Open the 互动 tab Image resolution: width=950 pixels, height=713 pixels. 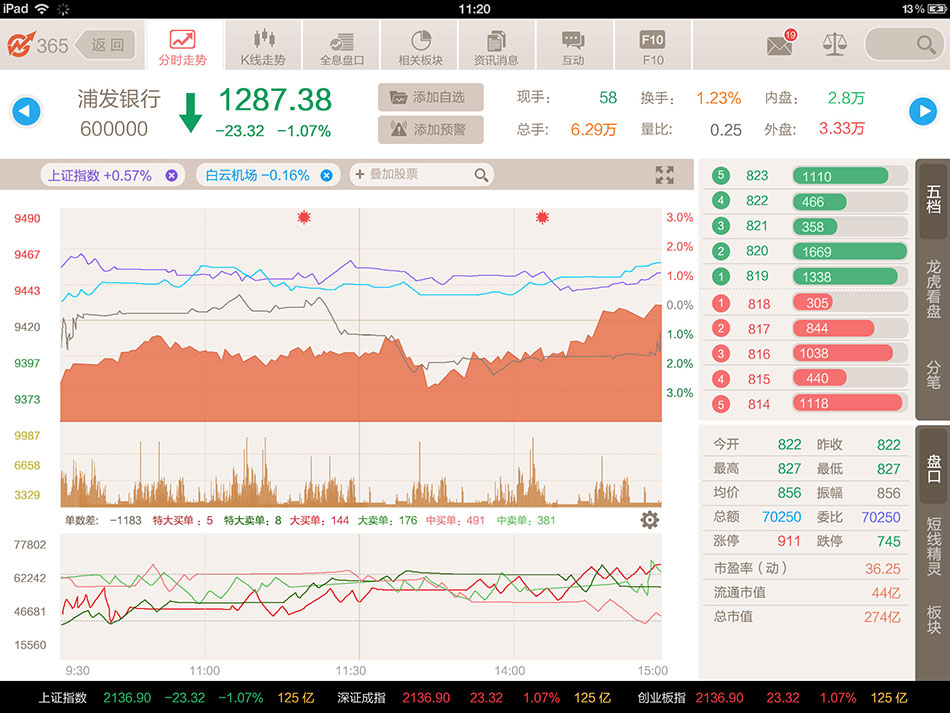573,46
